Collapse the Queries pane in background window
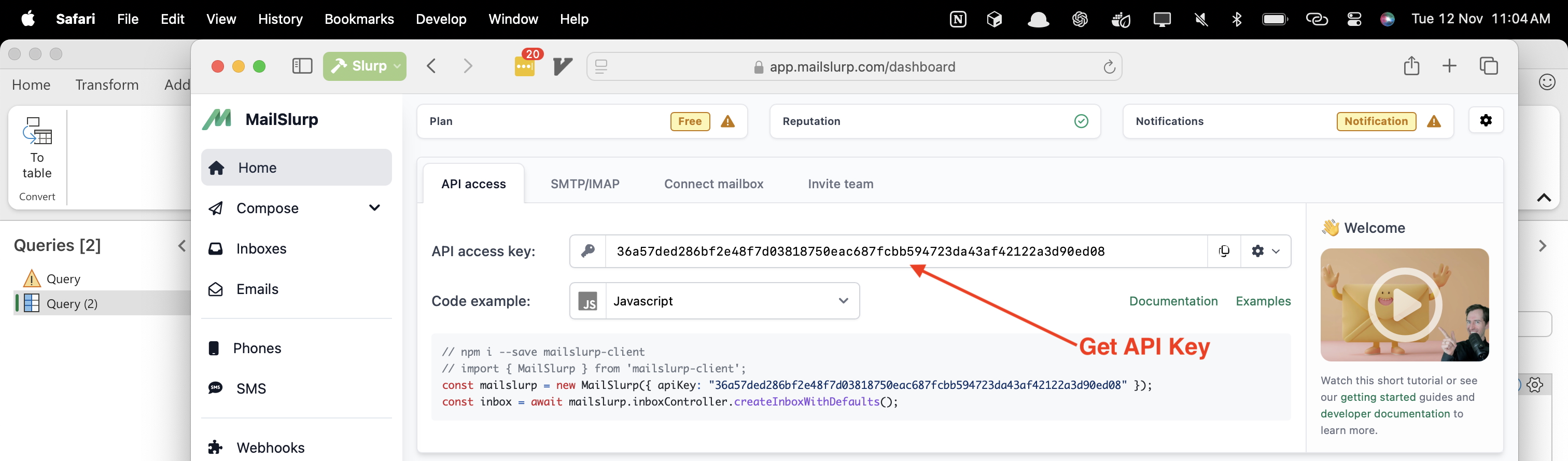1568x461 pixels. [x=181, y=246]
